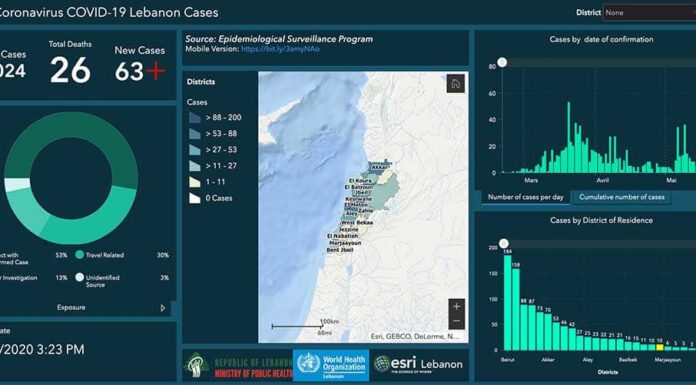Click the El Batroun map label
The height and width of the screenshot is (385, 696).
[x=359, y=187]
